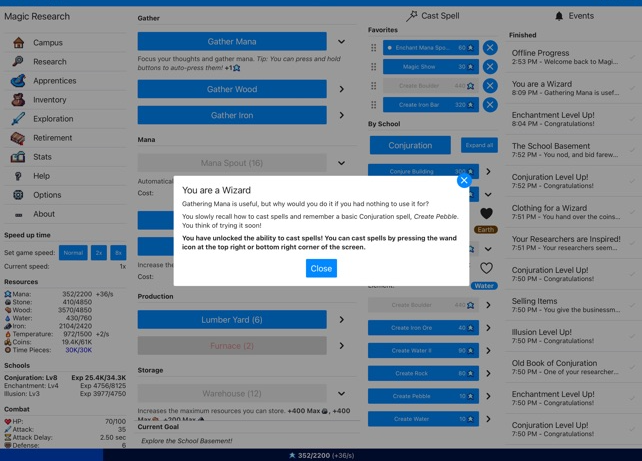Viewport: 642px width, 461px height.
Task: Expand the Create Iron Ore spell
Action: pyautogui.click(x=488, y=328)
